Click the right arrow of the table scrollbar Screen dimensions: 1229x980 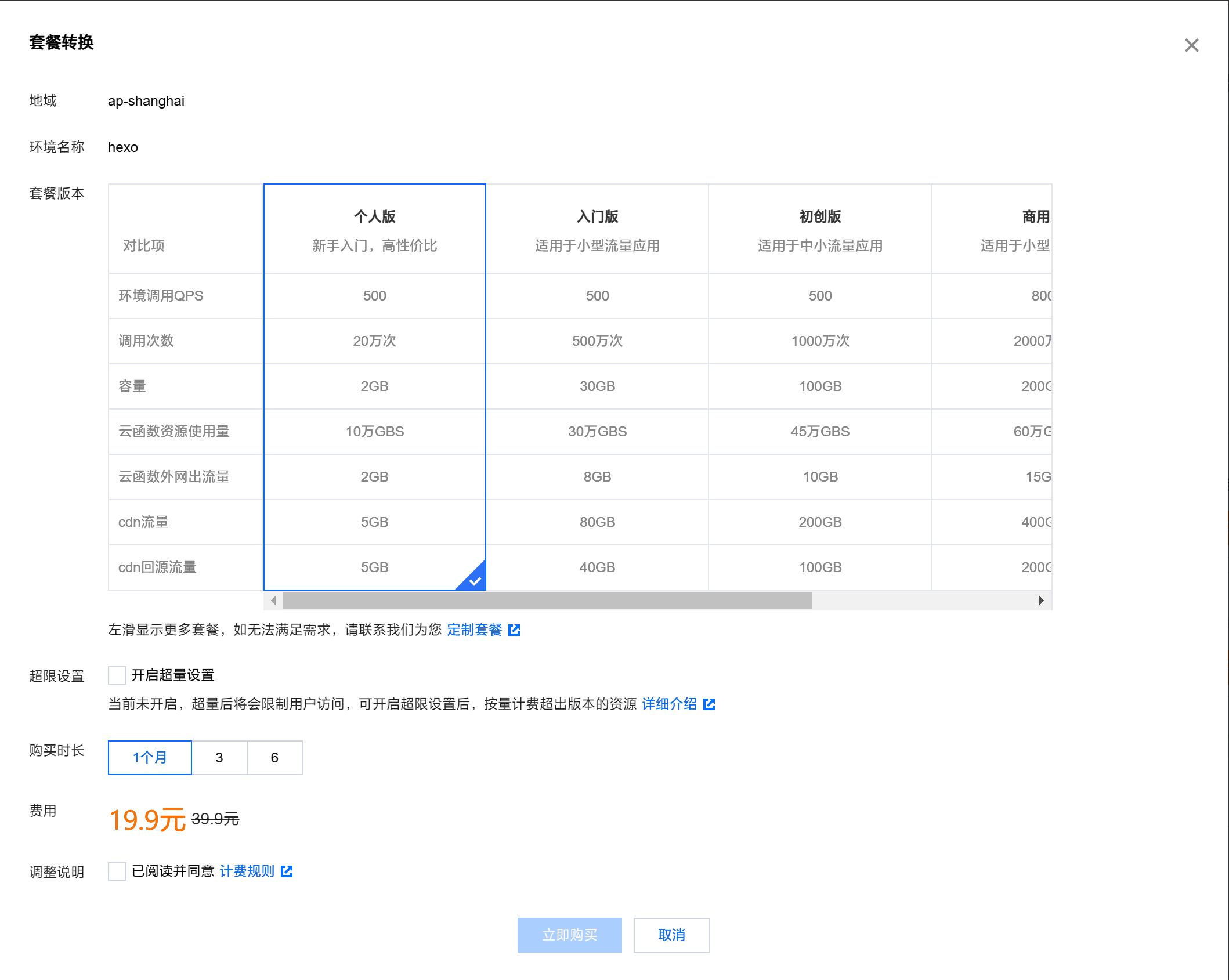pos(1042,601)
